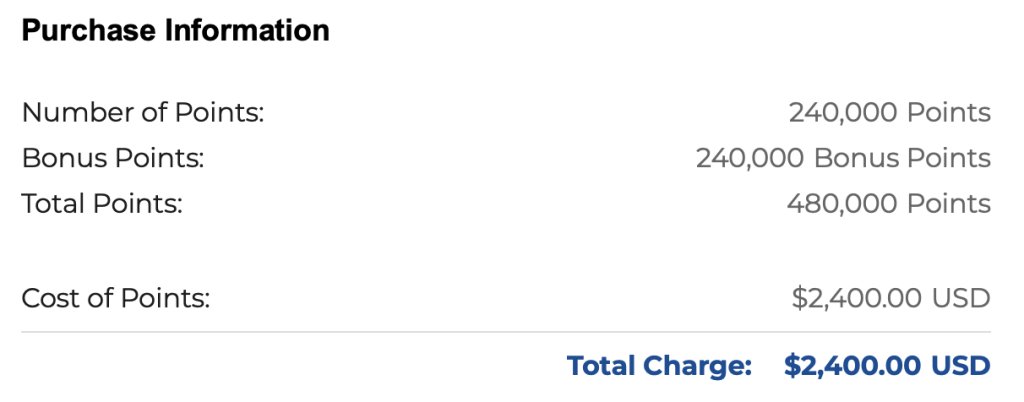Viewport: 1024px width, 402px height.
Task: Click the Purchase Information heading
Action: [176, 31]
